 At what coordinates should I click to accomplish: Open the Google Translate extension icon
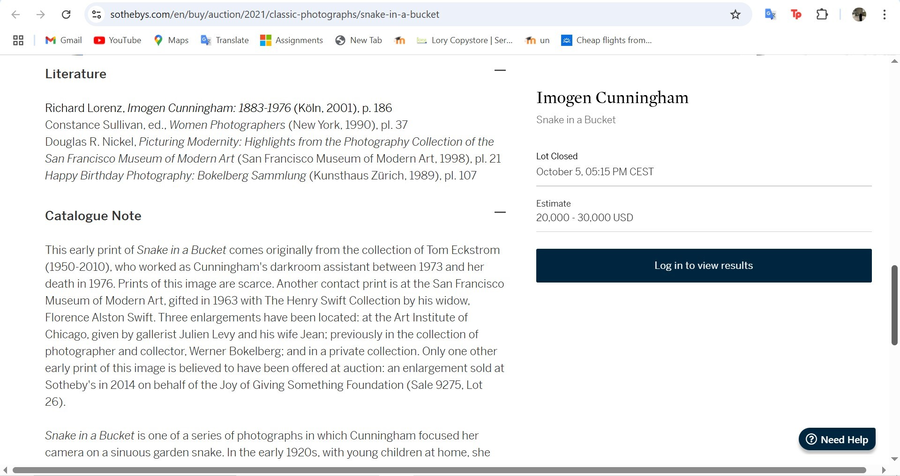770,15
